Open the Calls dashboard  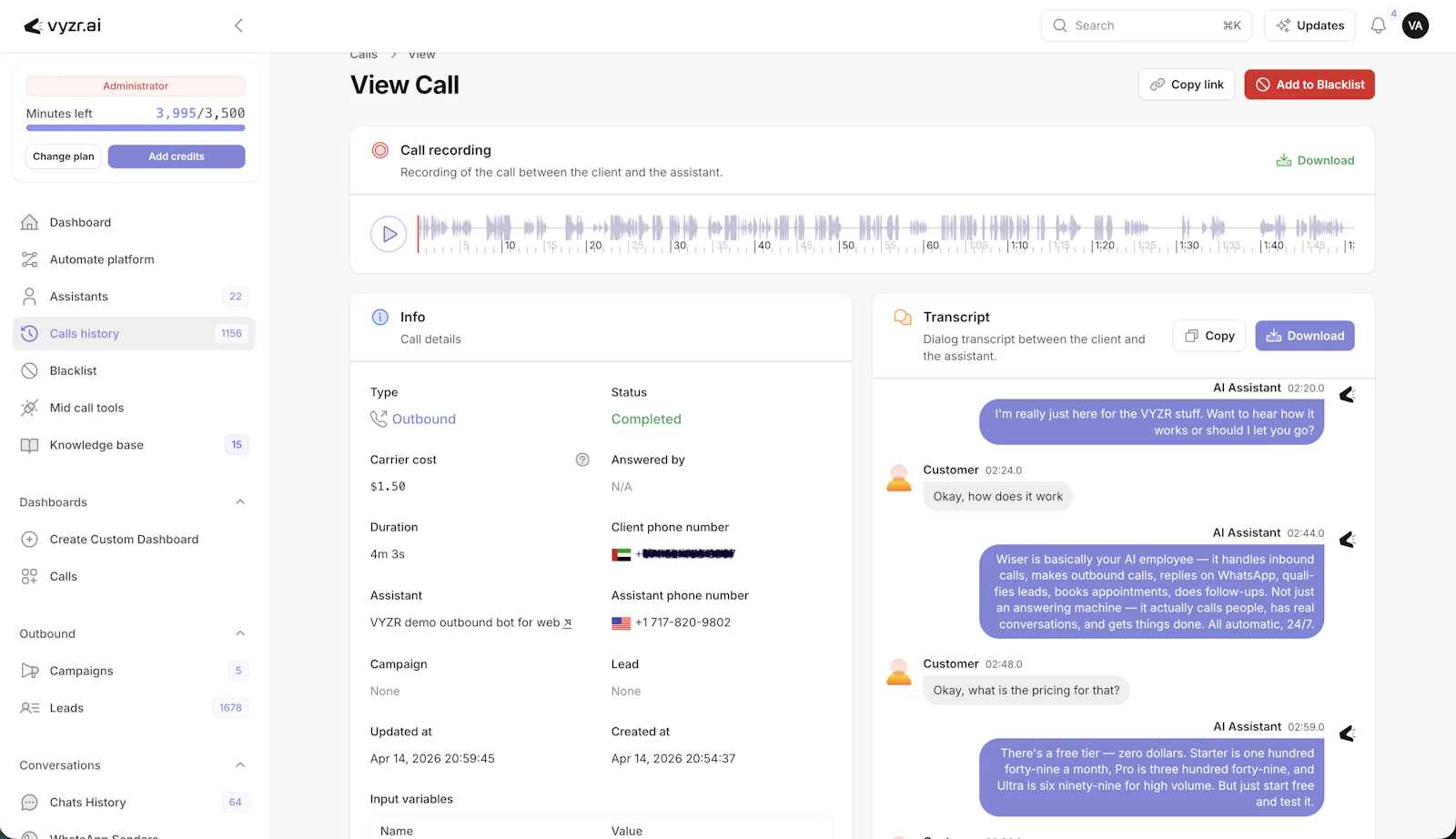pos(134,577)
